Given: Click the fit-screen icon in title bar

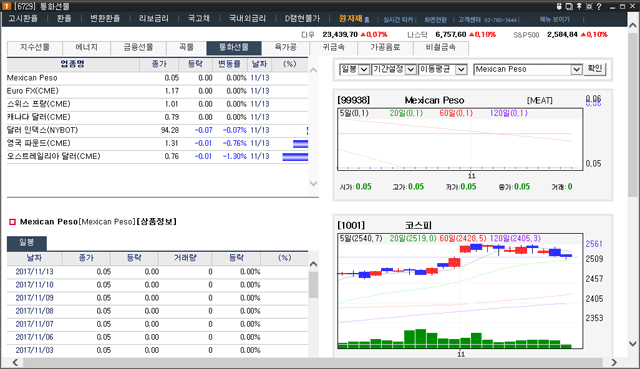Looking at the screenshot, I should point(589,6).
